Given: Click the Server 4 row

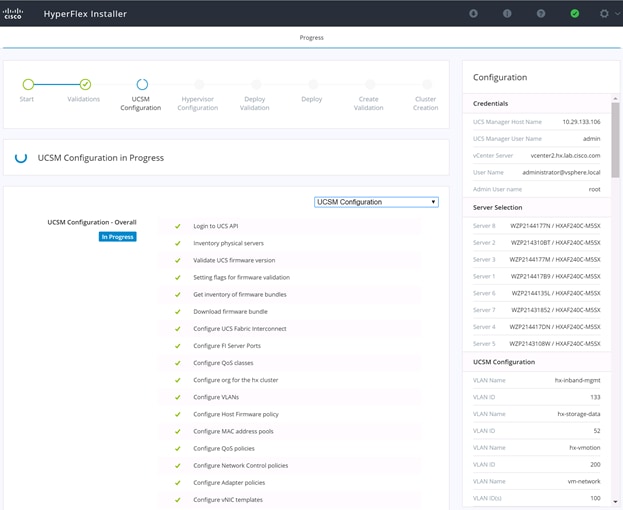Looking at the screenshot, I should click(x=536, y=327).
